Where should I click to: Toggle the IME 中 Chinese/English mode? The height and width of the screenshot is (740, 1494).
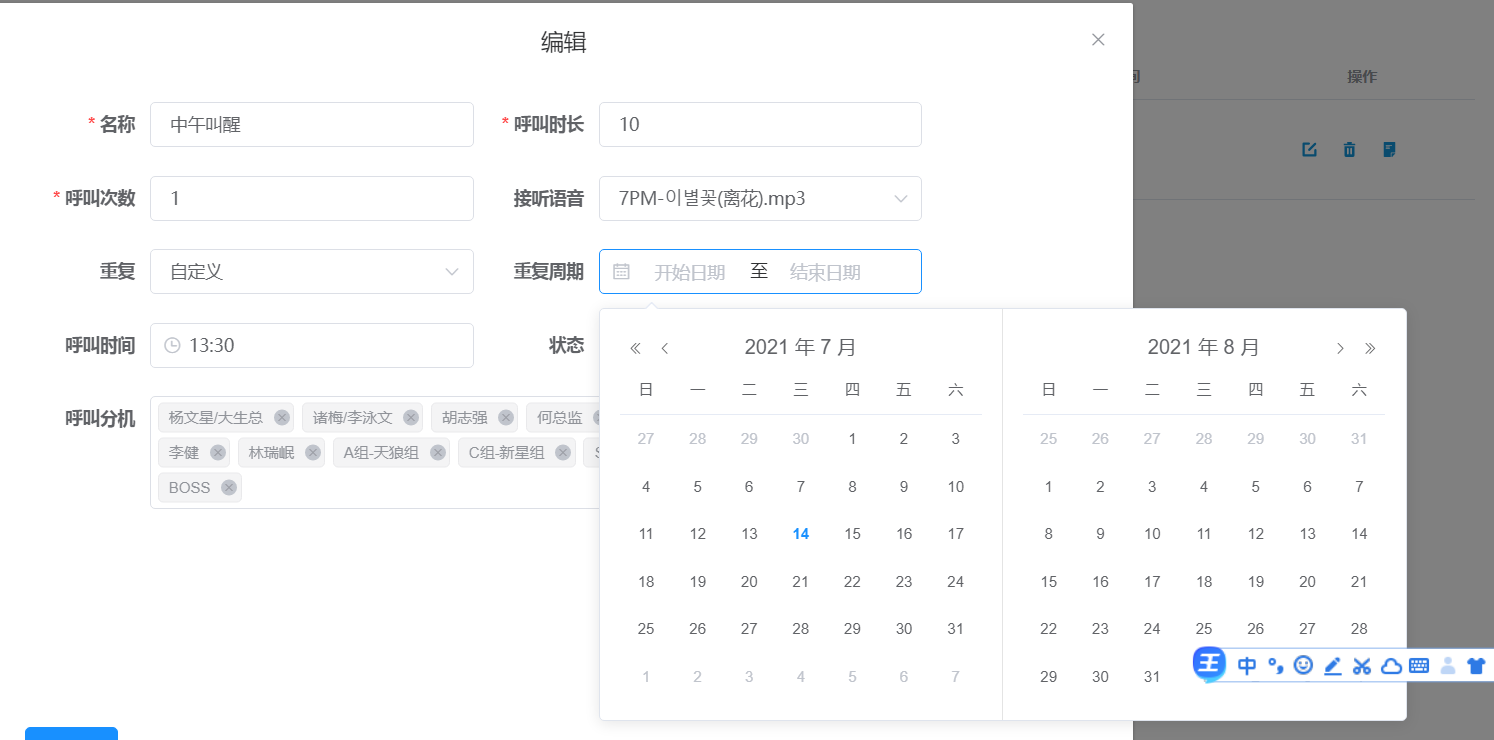1247,665
